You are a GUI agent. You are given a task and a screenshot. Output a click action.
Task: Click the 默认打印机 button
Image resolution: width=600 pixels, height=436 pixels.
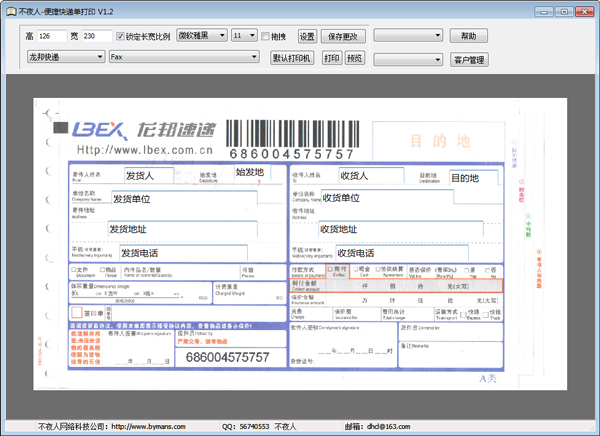pos(292,58)
